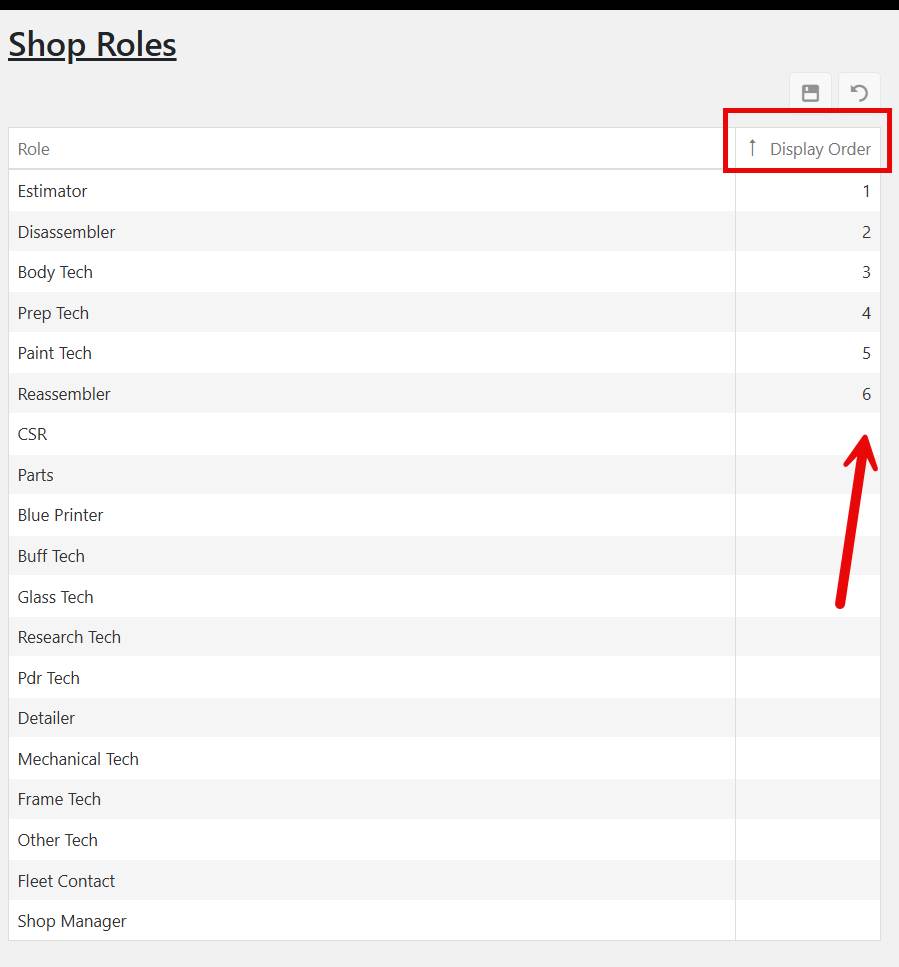The width and height of the screenshot is (899, 967).
Task: Click the Prep Tech role cell
Action: coord(53,313)
